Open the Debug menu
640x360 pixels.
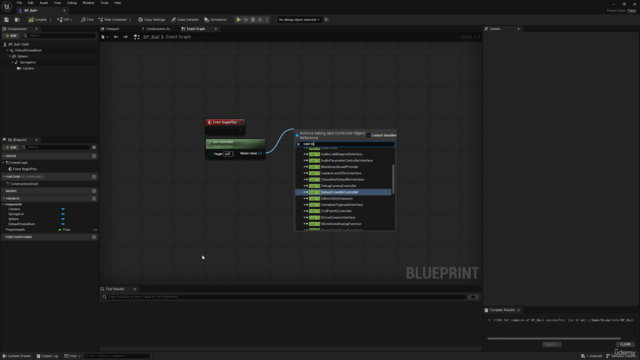(x=72, y=3)
